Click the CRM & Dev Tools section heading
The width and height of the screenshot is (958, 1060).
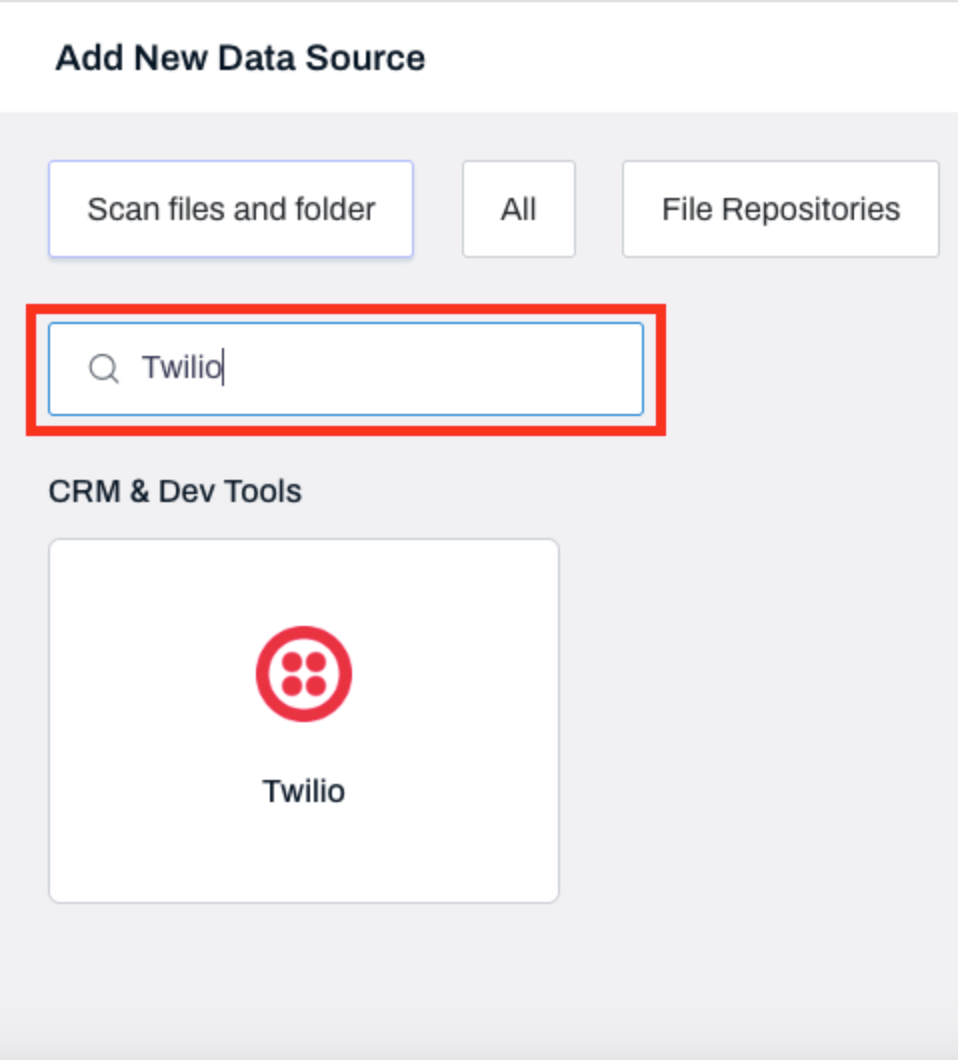(175, 491)
